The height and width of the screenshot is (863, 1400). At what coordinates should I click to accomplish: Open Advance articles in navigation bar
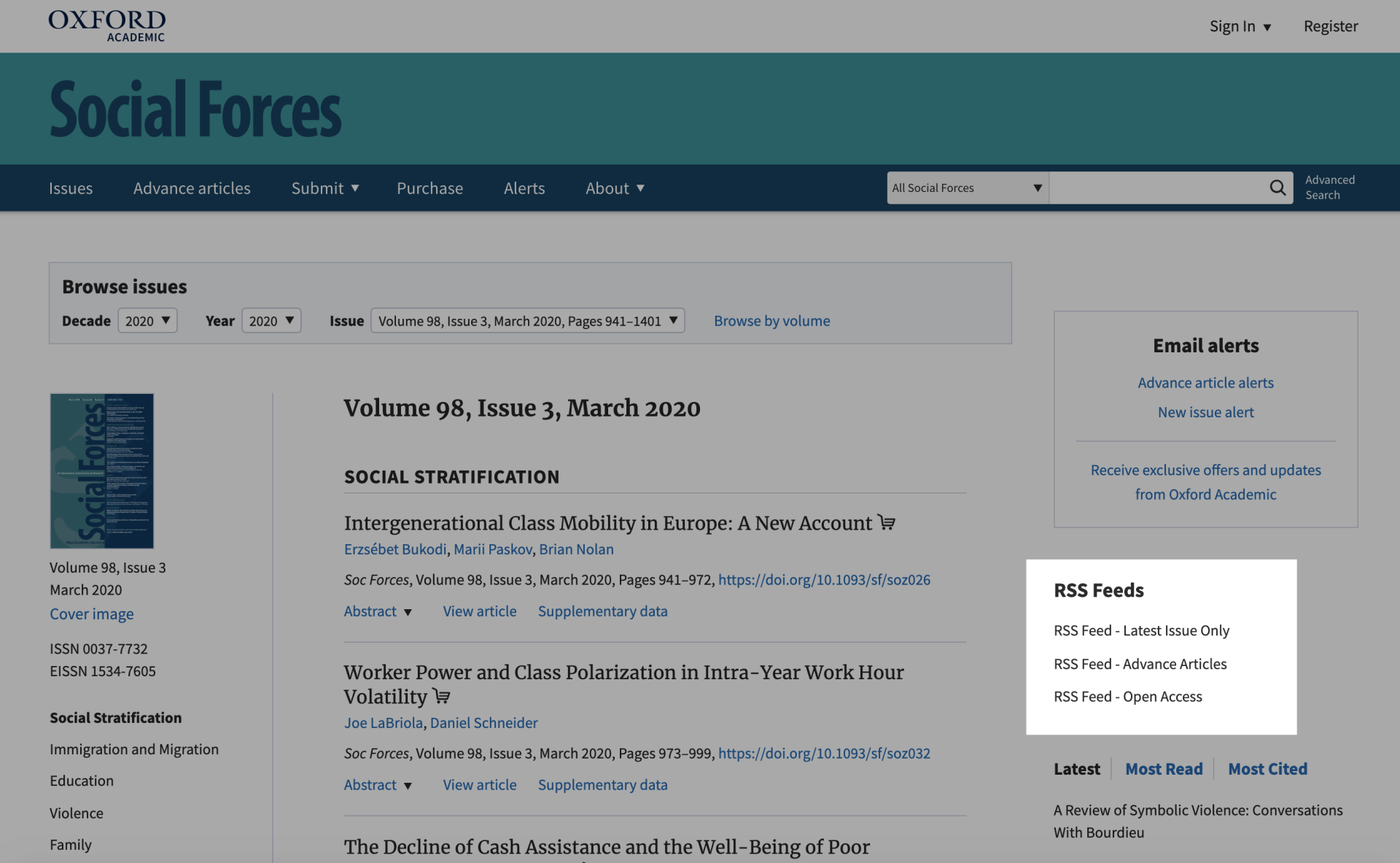tap(192, 188)
